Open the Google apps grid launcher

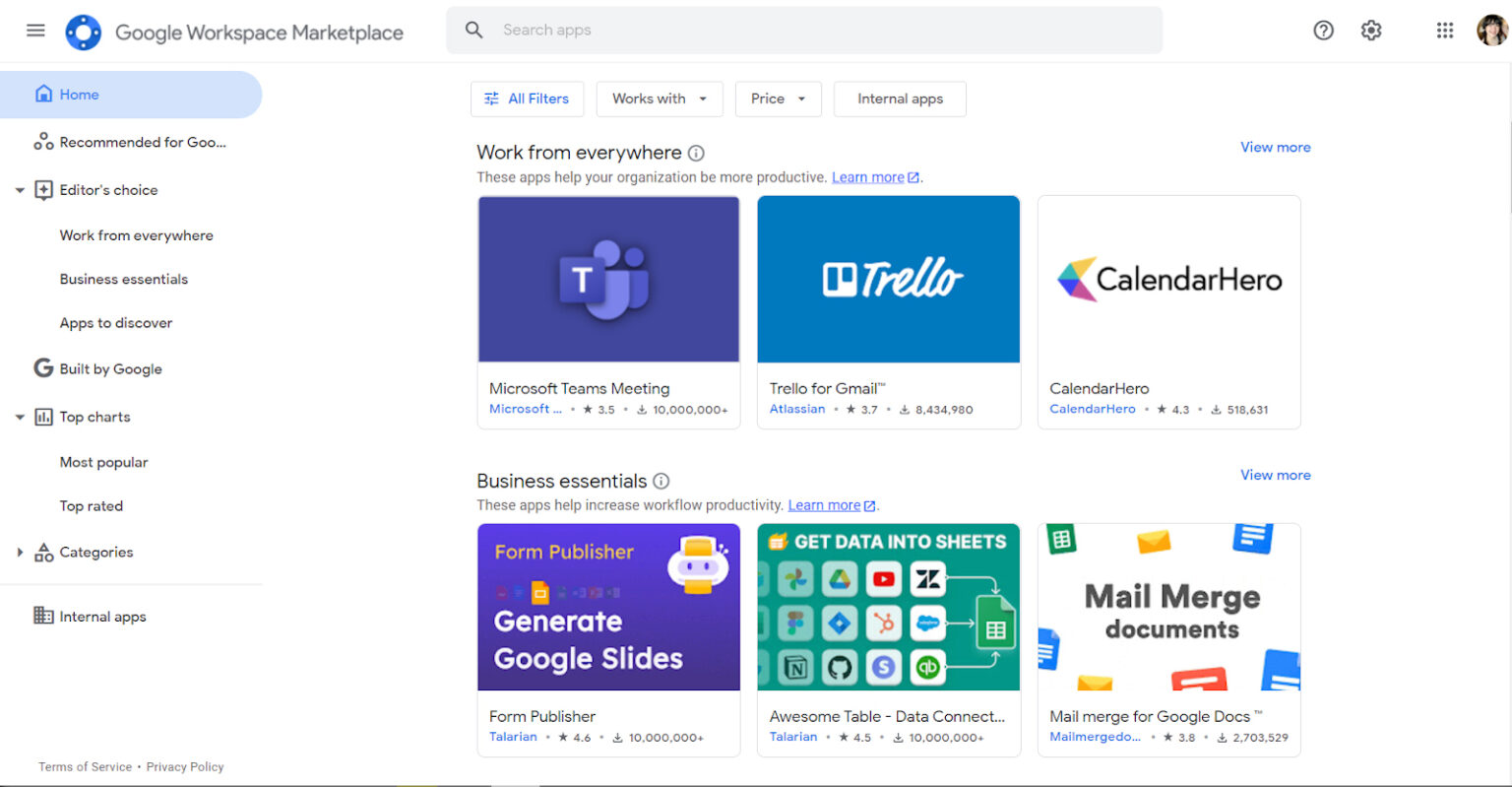click(x=1444, y=31)
